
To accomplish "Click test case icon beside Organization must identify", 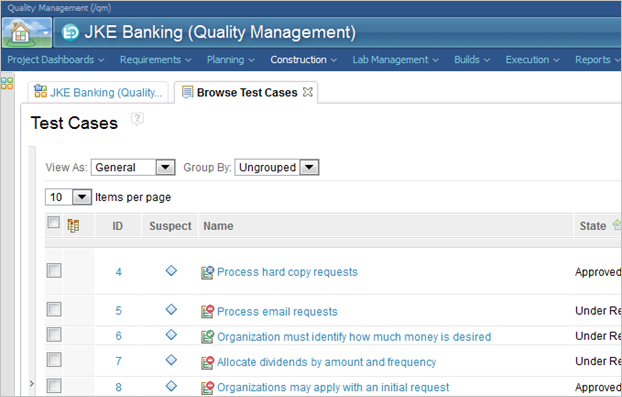I will 207,337.
